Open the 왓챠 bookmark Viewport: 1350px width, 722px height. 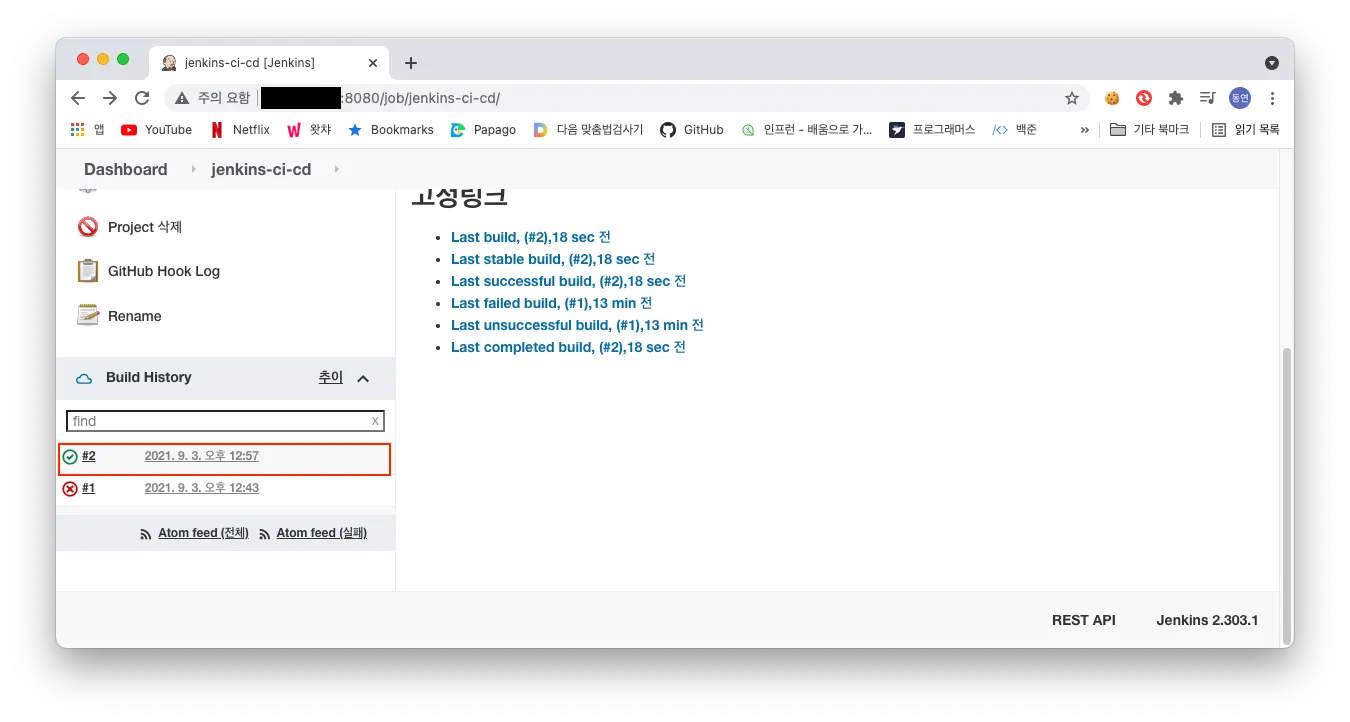309,129
